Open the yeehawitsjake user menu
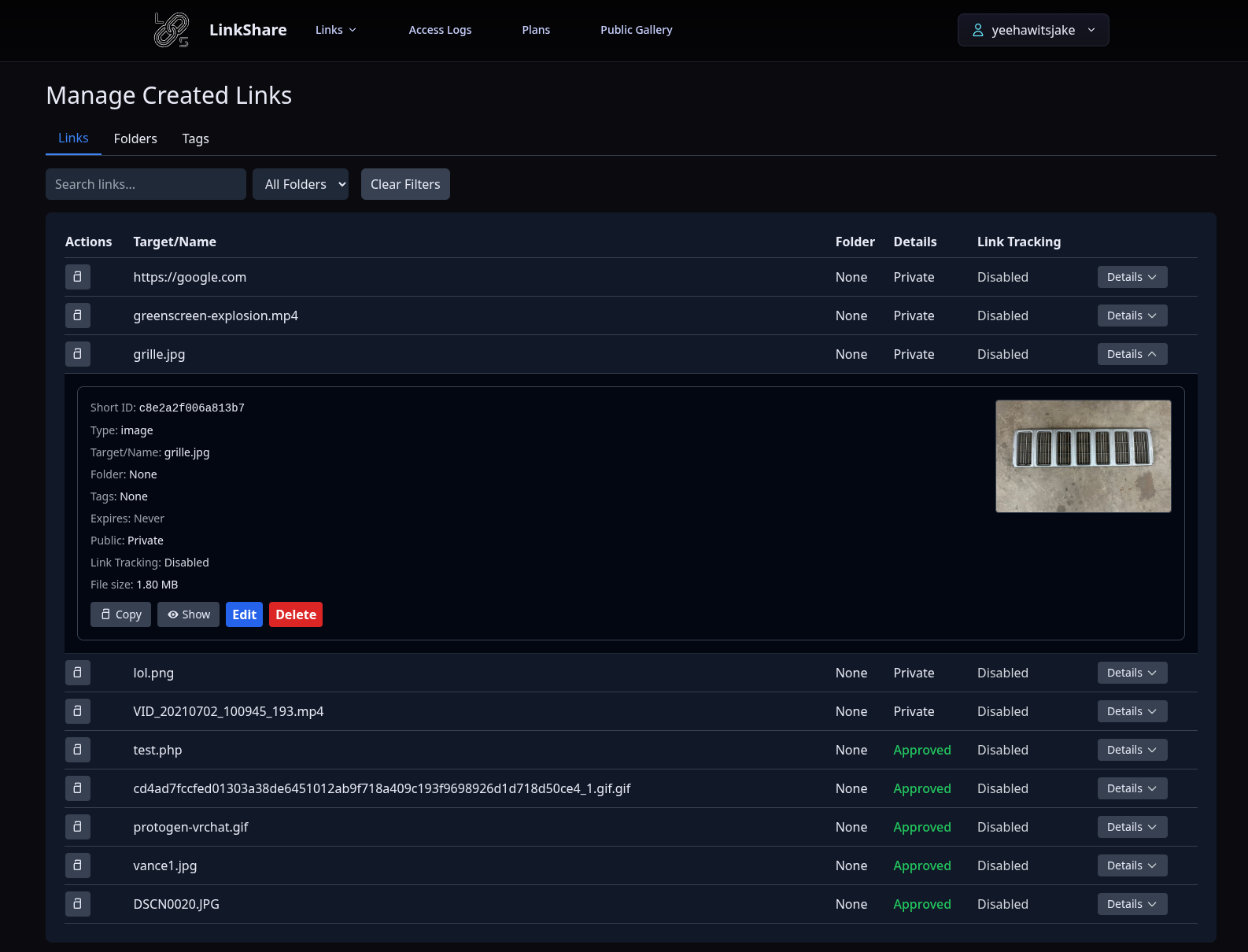This screenshot has height=952, width=1248. [x=1032, y=30]
